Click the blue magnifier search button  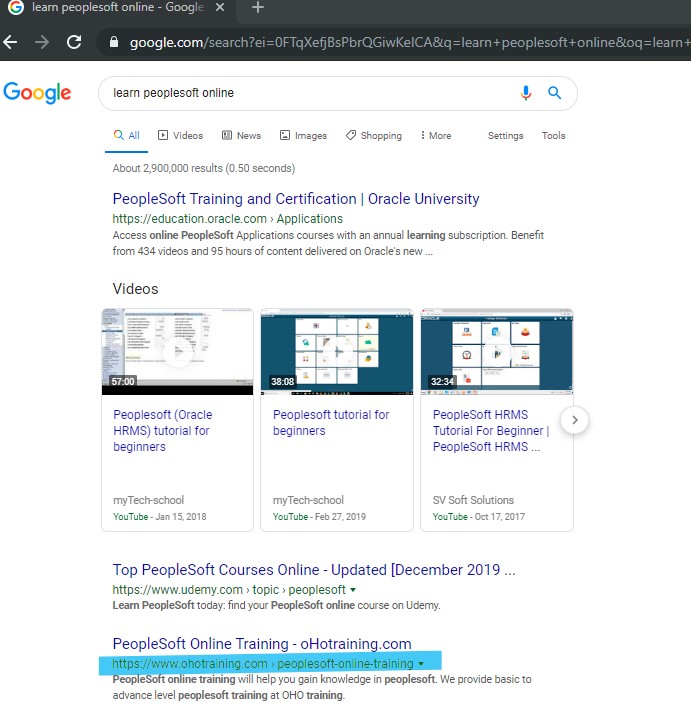pos(554,93)
